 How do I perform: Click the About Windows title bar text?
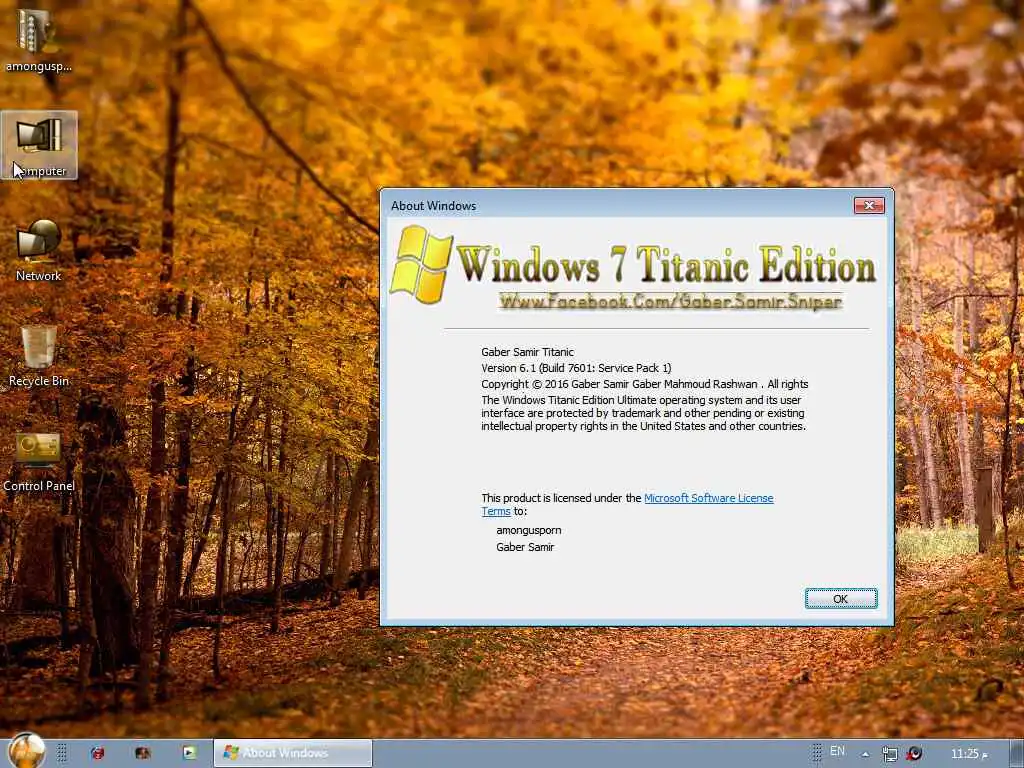(x=434, y=206)
